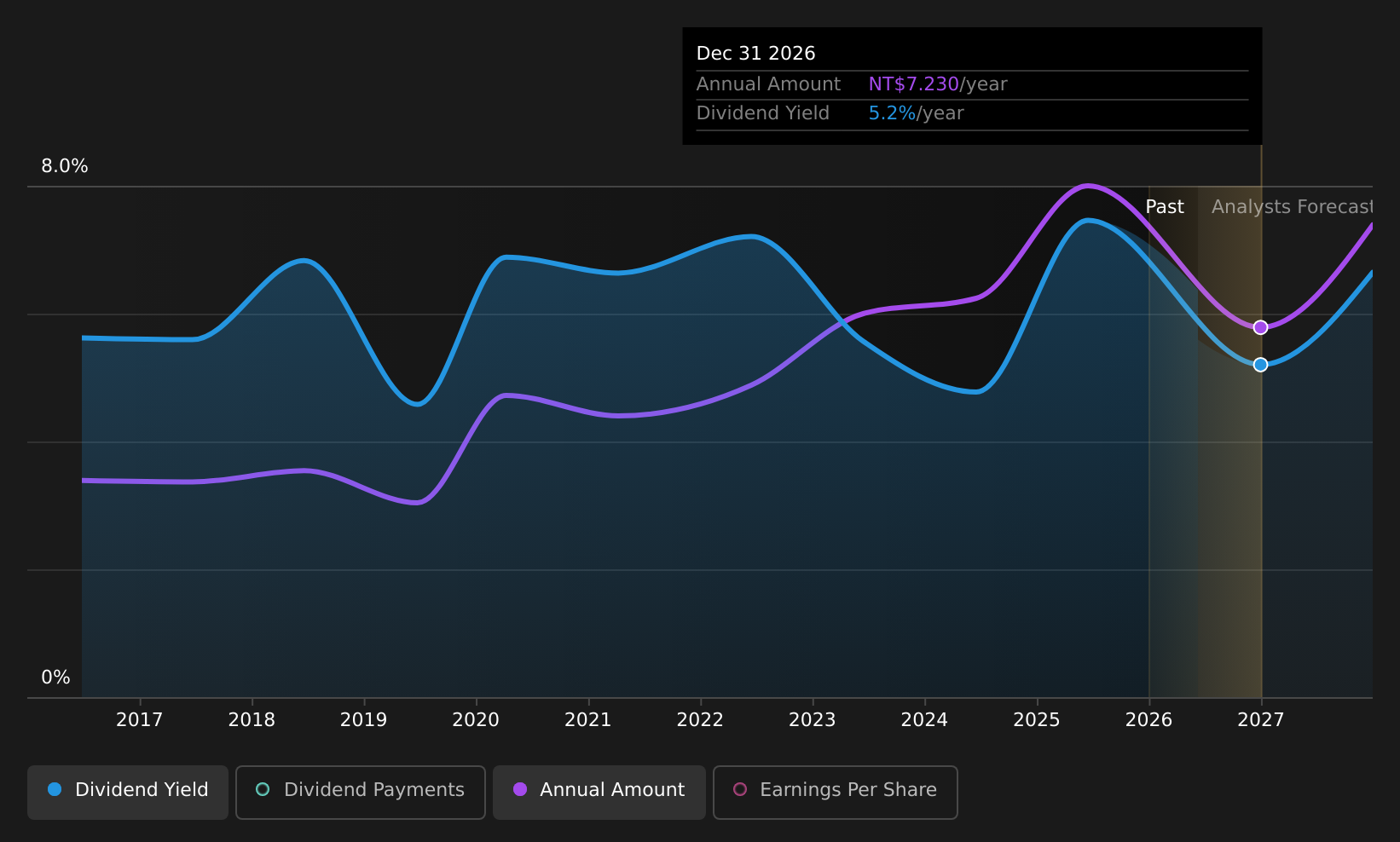This screenshot has width=1400, height=842.
Task: Enable the Earnings Per Share series
Action: pyautogui.click(x=836, y=792)
